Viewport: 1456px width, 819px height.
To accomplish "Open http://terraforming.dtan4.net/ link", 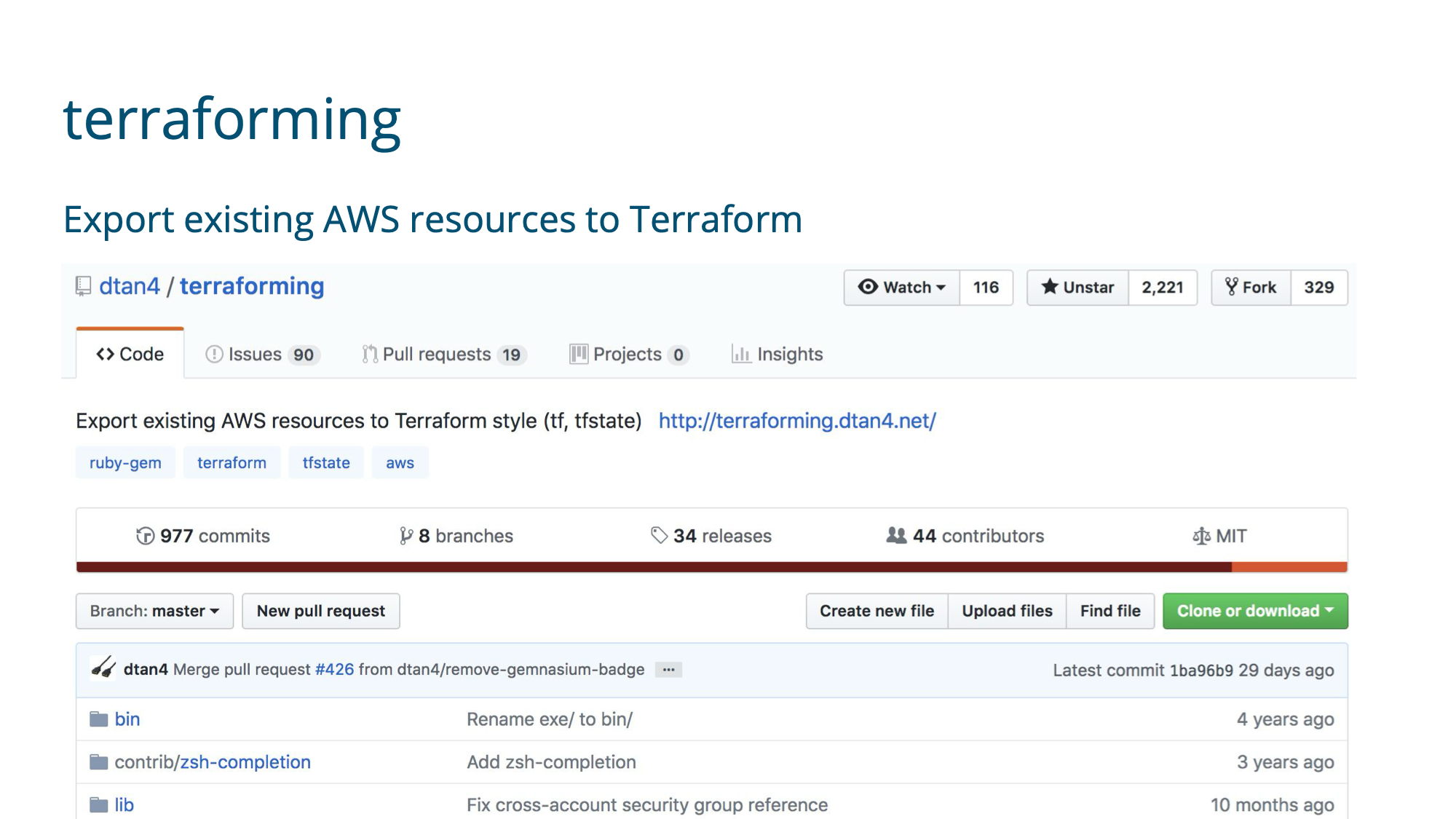I will point(797,421).
